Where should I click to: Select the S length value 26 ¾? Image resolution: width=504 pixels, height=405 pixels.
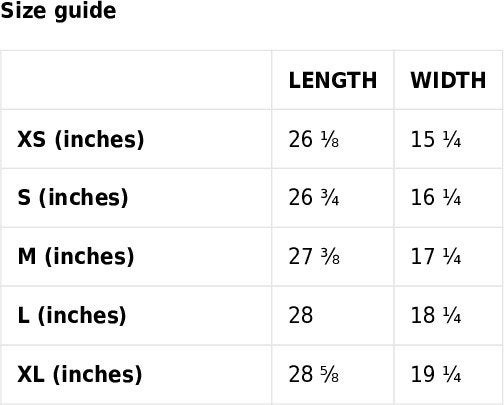coord(314,198)
